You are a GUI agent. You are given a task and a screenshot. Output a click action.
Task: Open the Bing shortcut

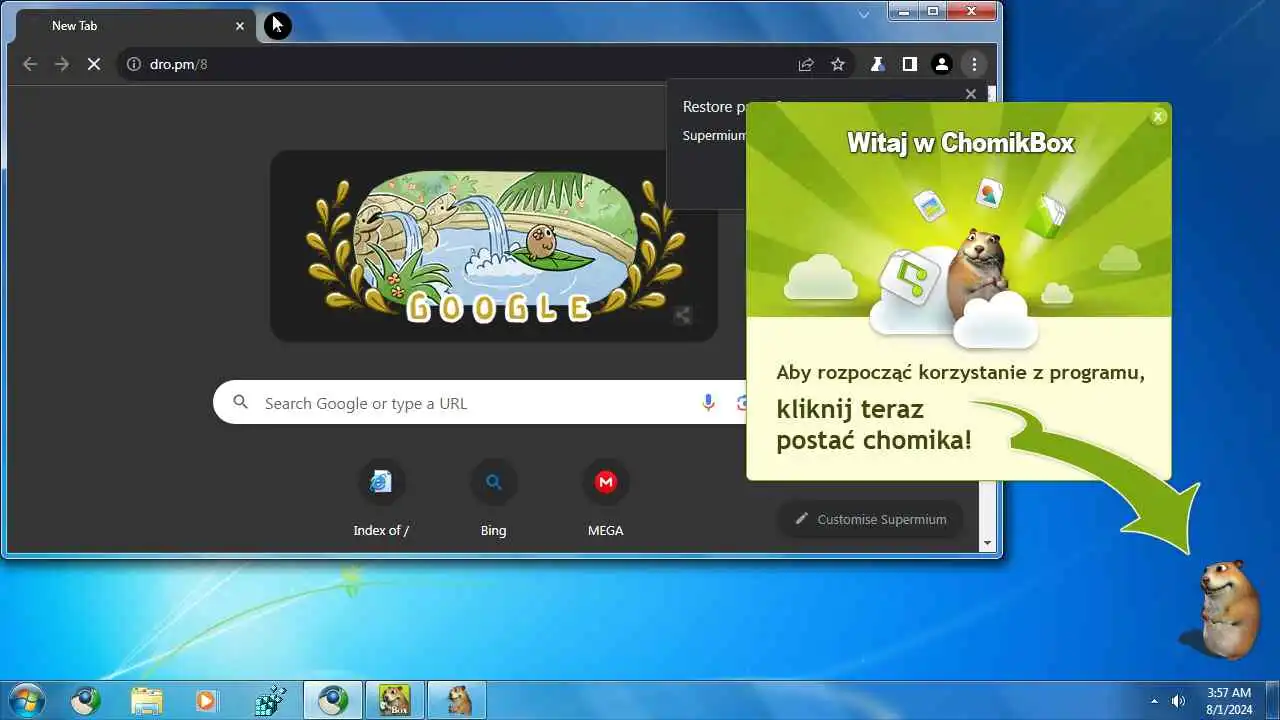click(493, 498)
